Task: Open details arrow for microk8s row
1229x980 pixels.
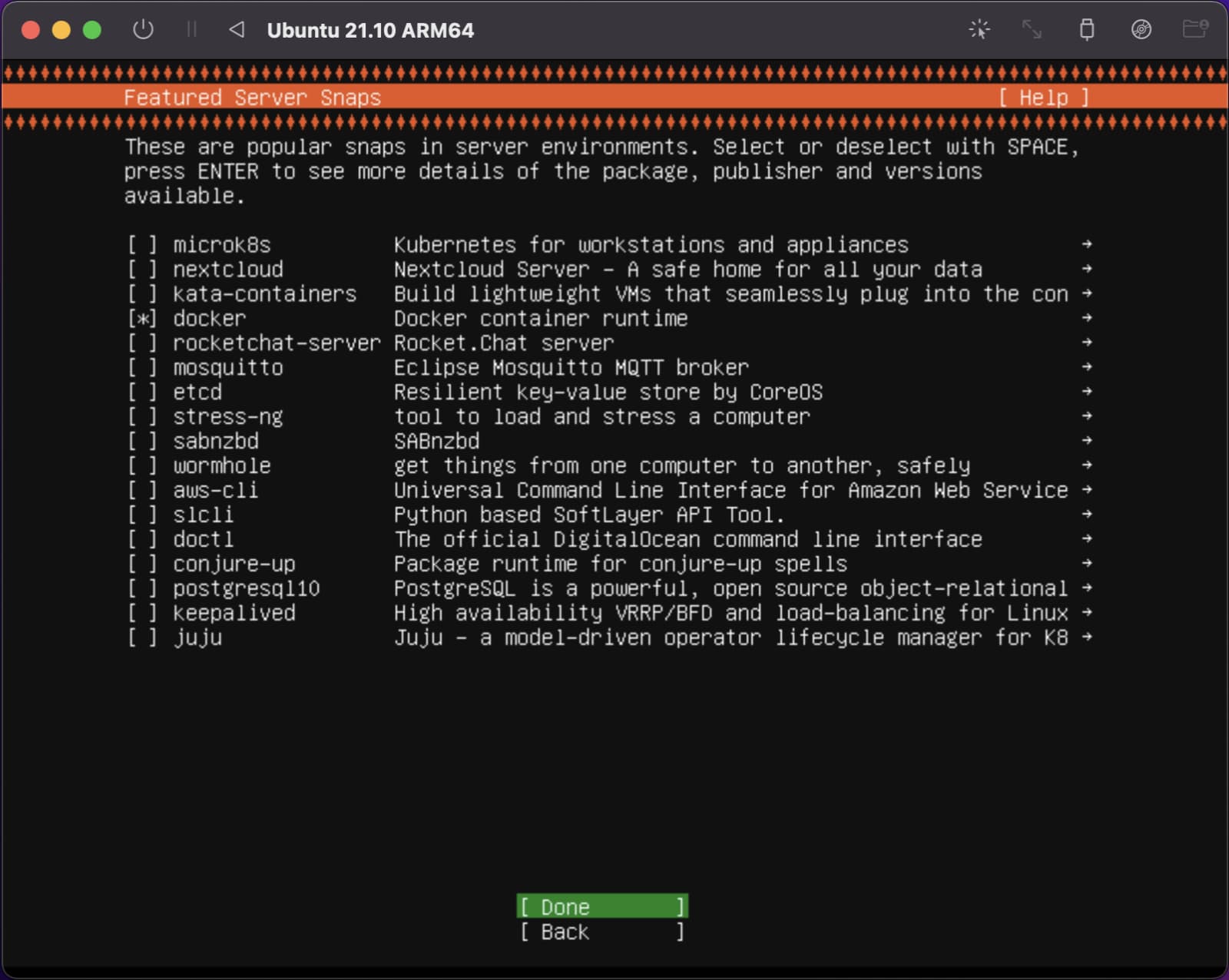Action: point(1086,244)
